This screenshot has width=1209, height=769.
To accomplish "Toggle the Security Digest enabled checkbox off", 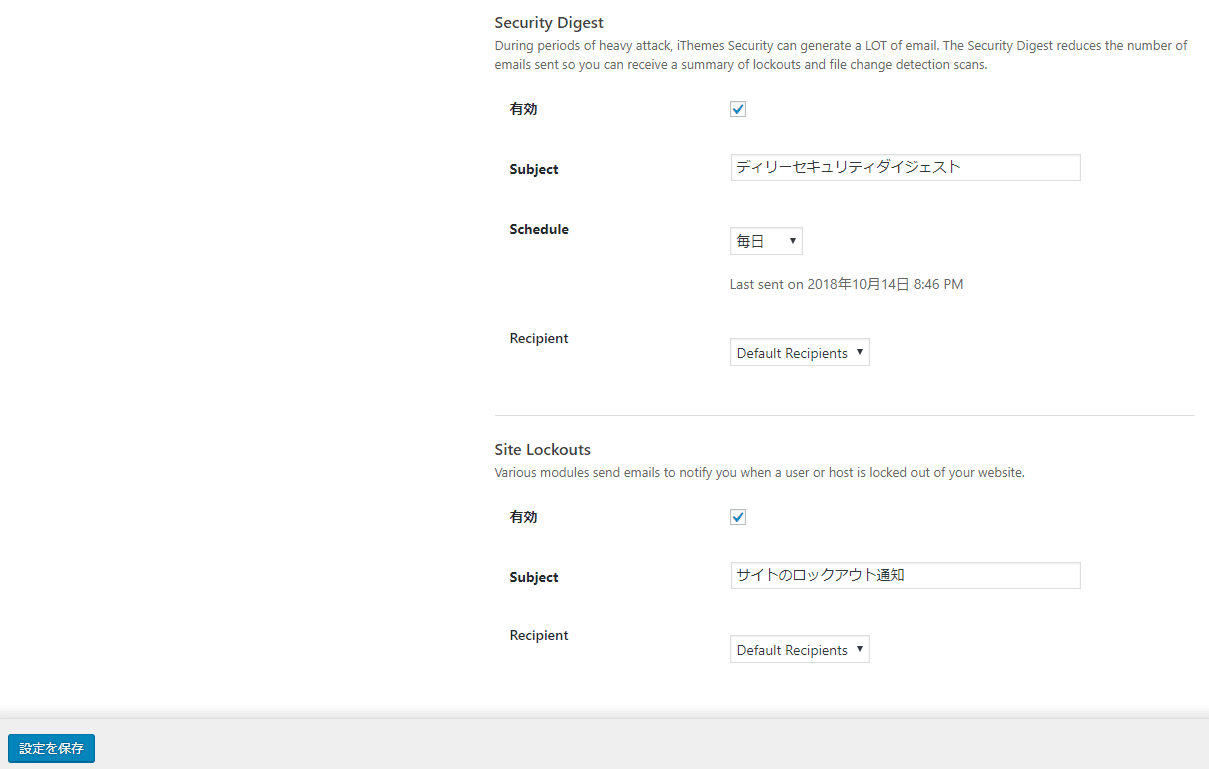I will pyautogui.click(x=737, y=109).
